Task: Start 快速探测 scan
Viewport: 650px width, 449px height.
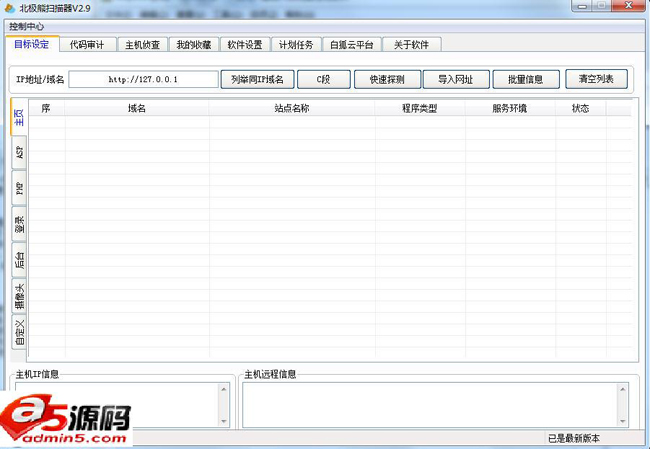Action: click(387, 79)
